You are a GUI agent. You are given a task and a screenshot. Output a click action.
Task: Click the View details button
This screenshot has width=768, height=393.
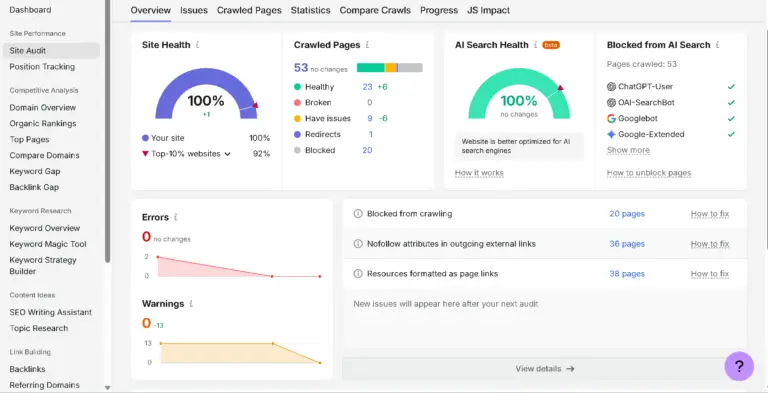(545, 369)
